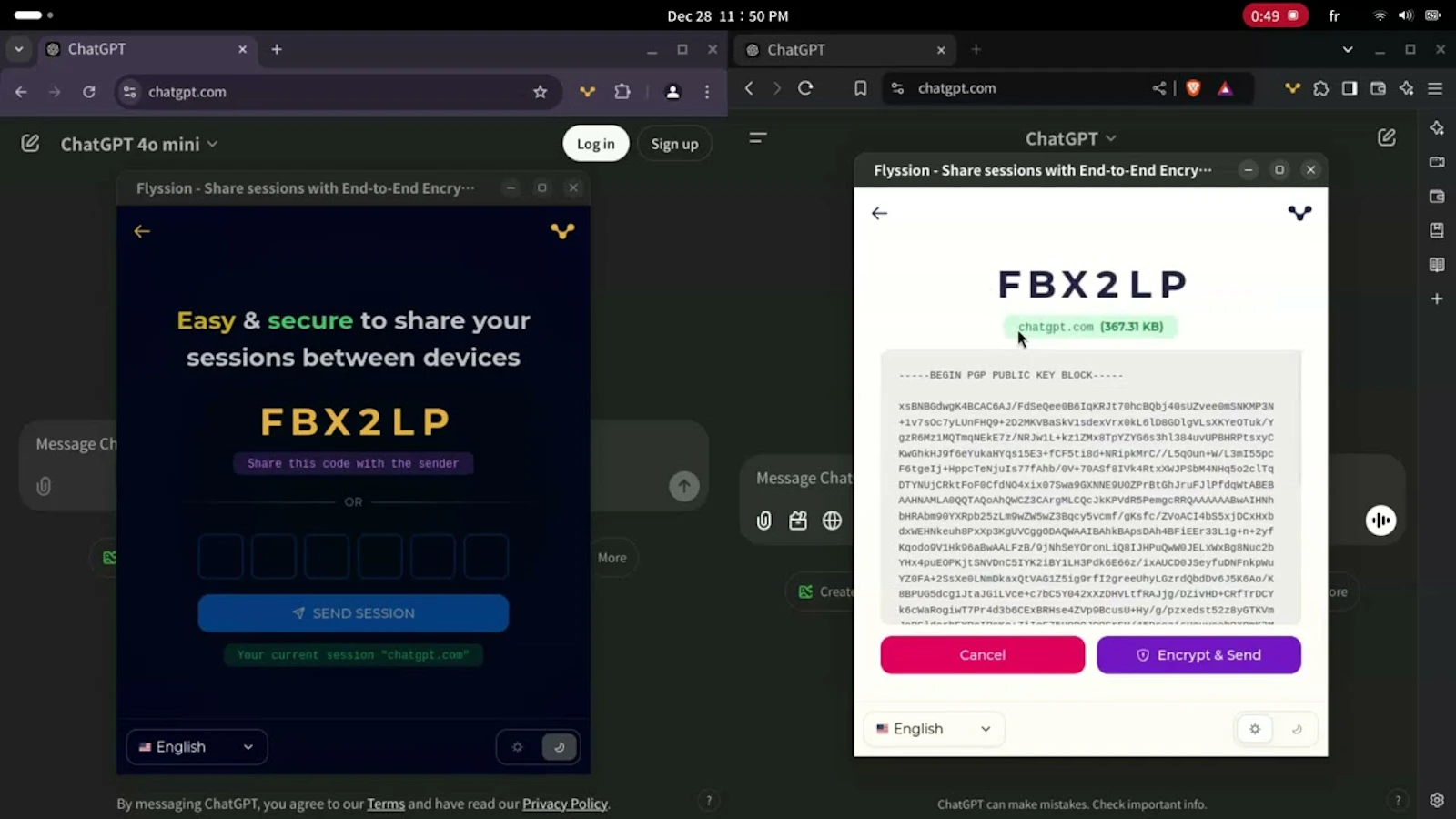Screen dimensions: 1456x819
Task: Open Flyssion extension in left browser toolbar
Action: [587, 92]
